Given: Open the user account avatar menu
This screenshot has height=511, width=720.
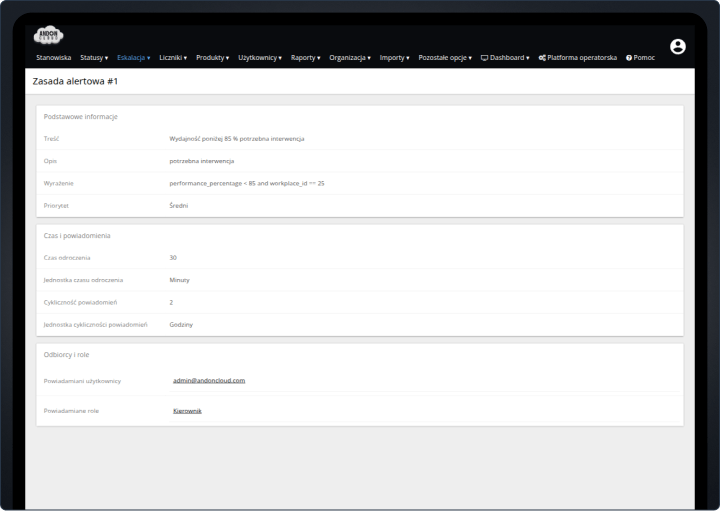Looking at the screenshot, I should [677, 47].
